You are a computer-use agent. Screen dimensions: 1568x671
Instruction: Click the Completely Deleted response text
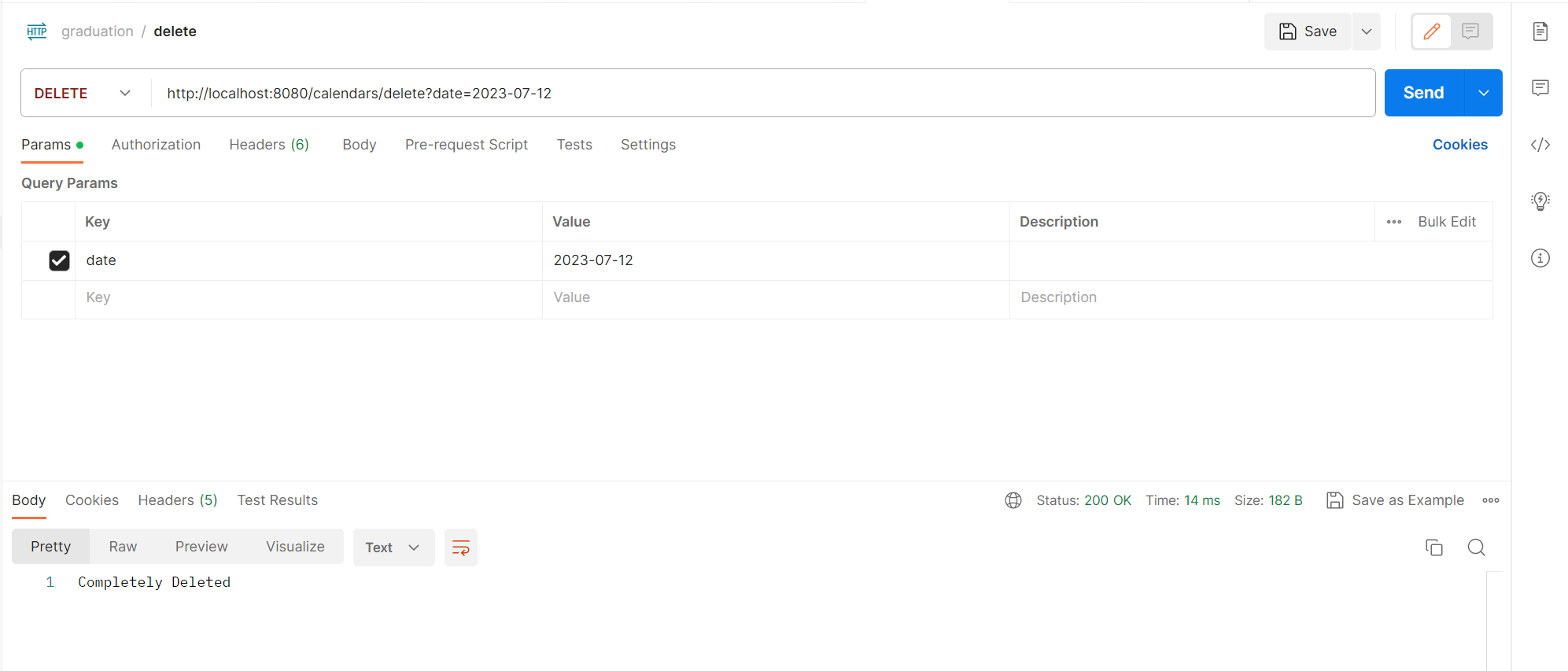click(x=154, y=582)
